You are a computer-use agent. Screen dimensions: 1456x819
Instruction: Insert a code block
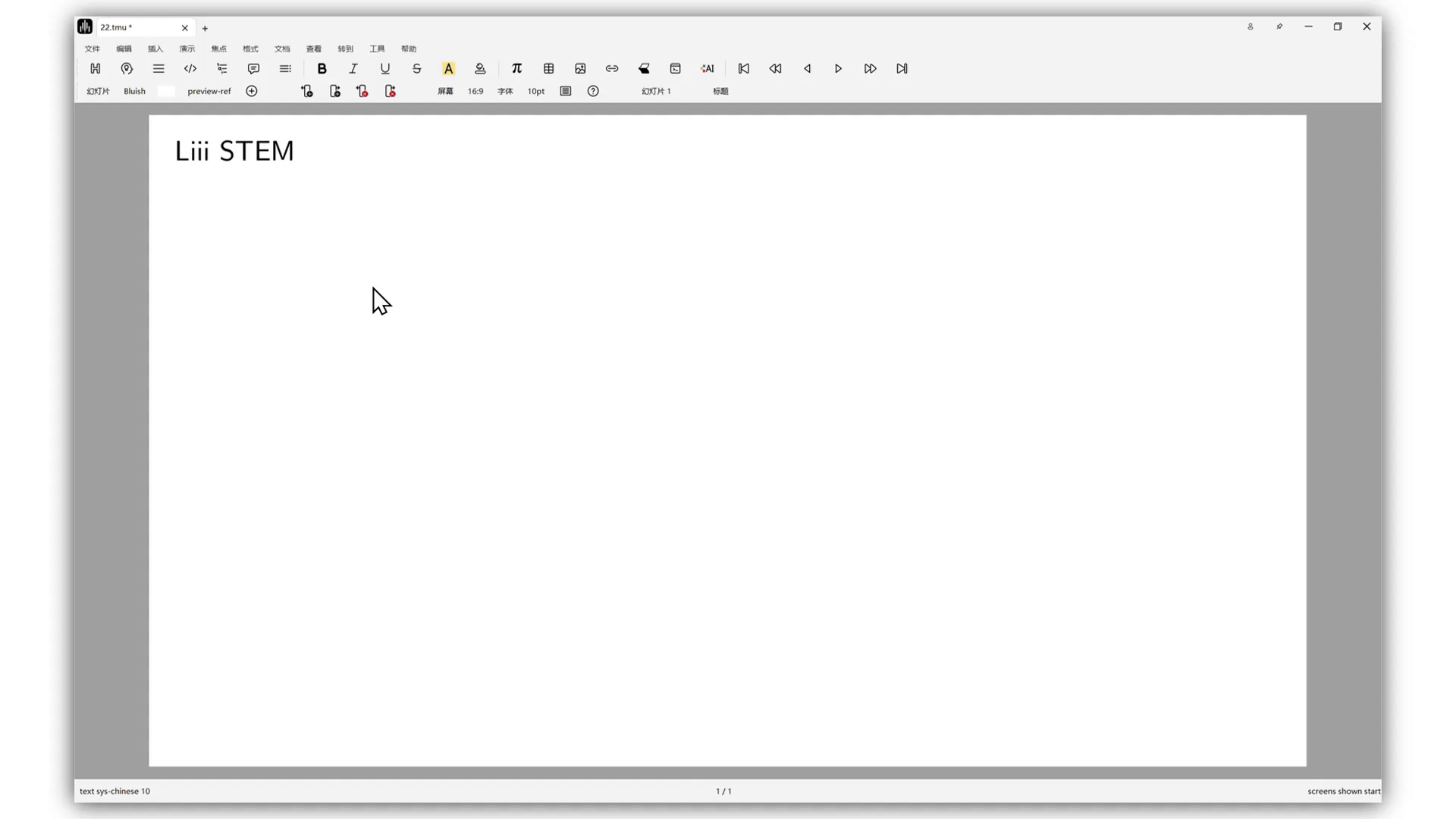190,68
